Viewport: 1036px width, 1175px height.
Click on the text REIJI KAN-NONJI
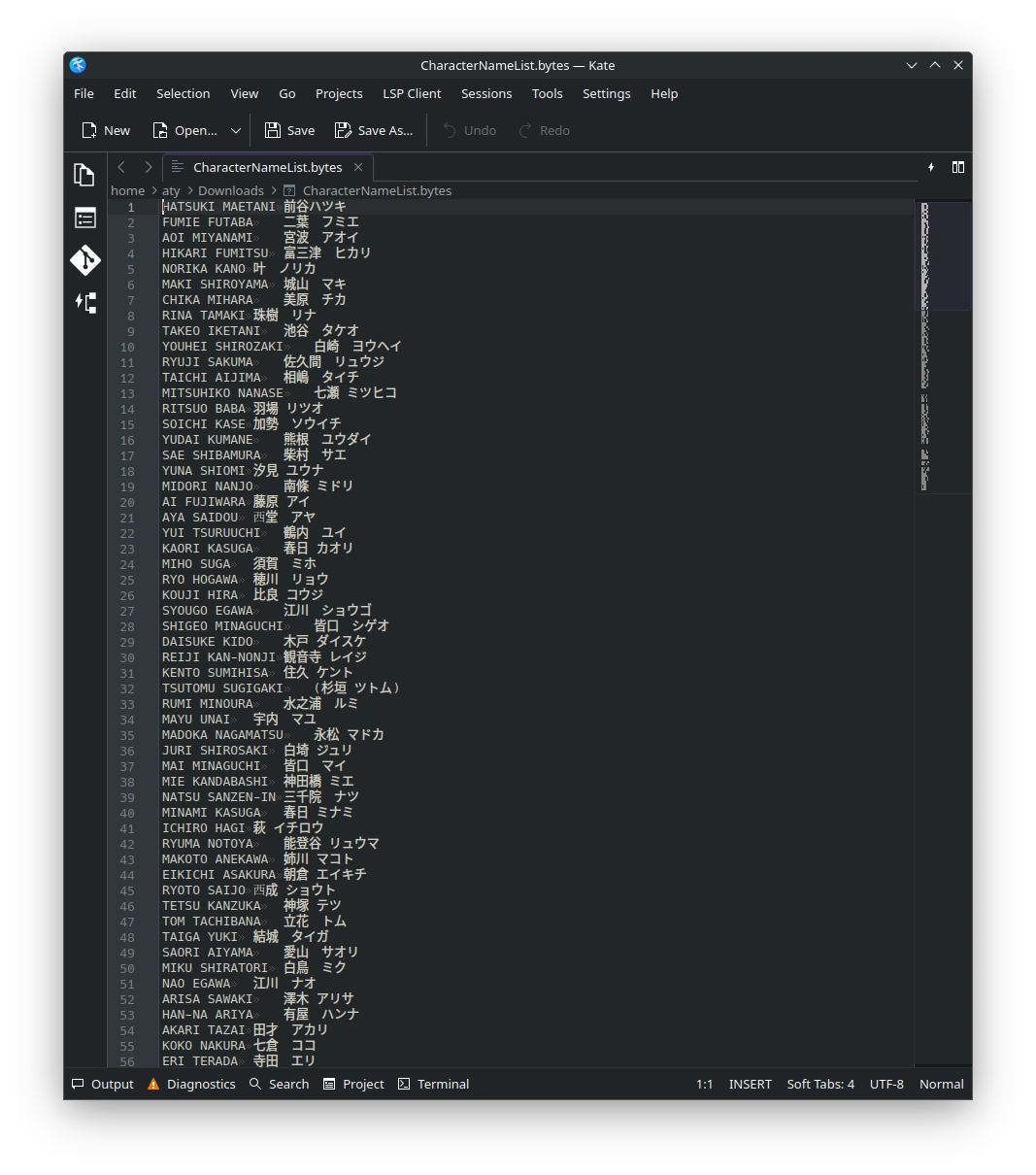[x=218, y=657]
